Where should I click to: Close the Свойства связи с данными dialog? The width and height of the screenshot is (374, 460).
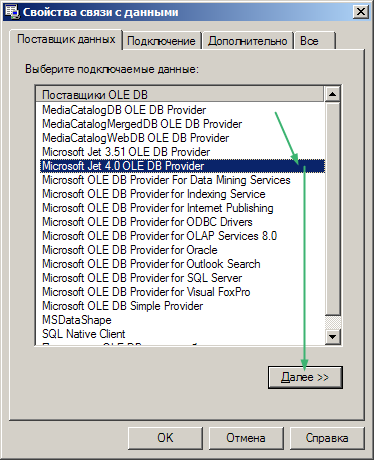tap(361, 12)
